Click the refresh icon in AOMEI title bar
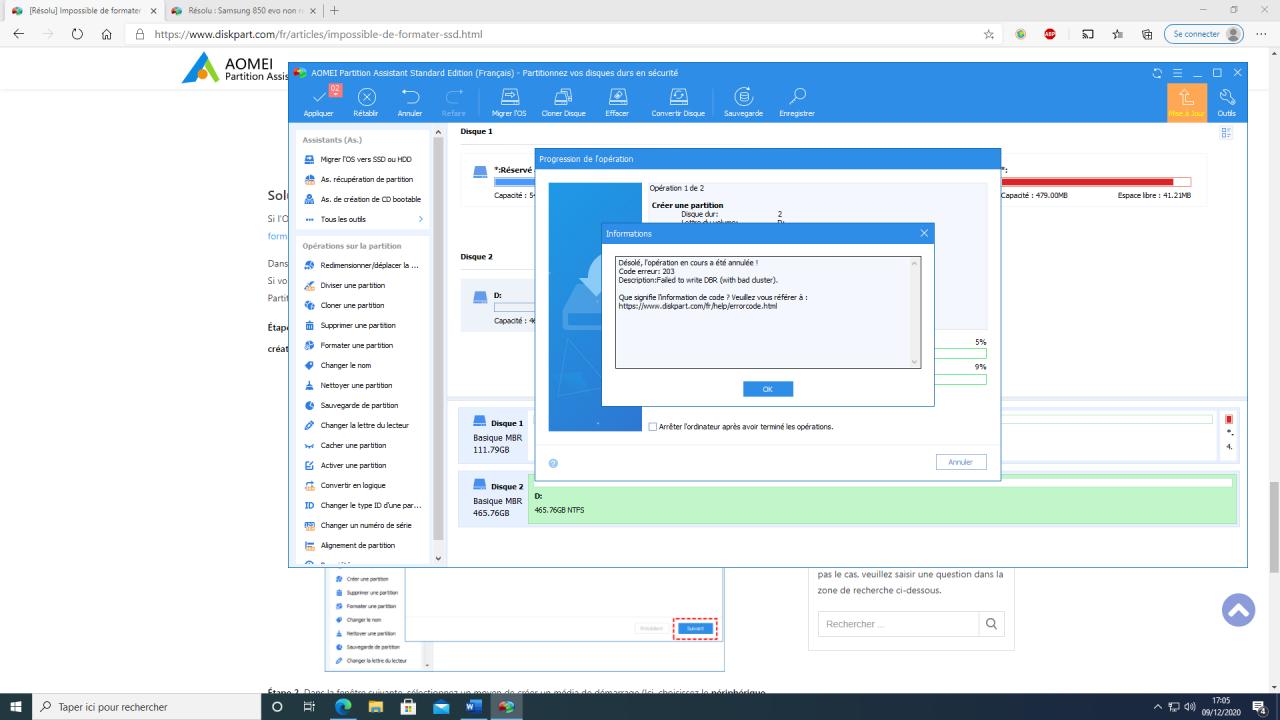1280x720 pixels. click(x=1158, y=73)
